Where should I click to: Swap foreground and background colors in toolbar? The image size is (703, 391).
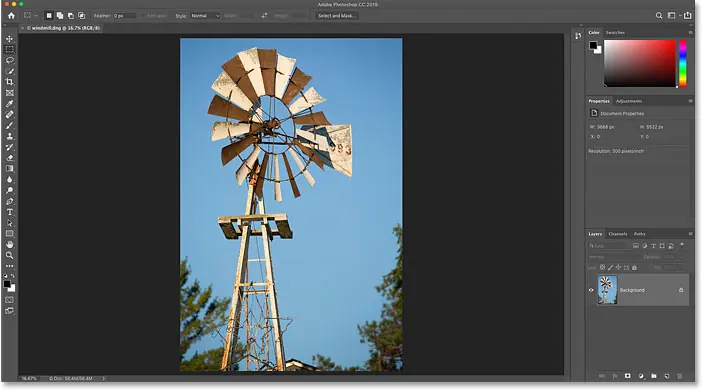coord(13,275)
